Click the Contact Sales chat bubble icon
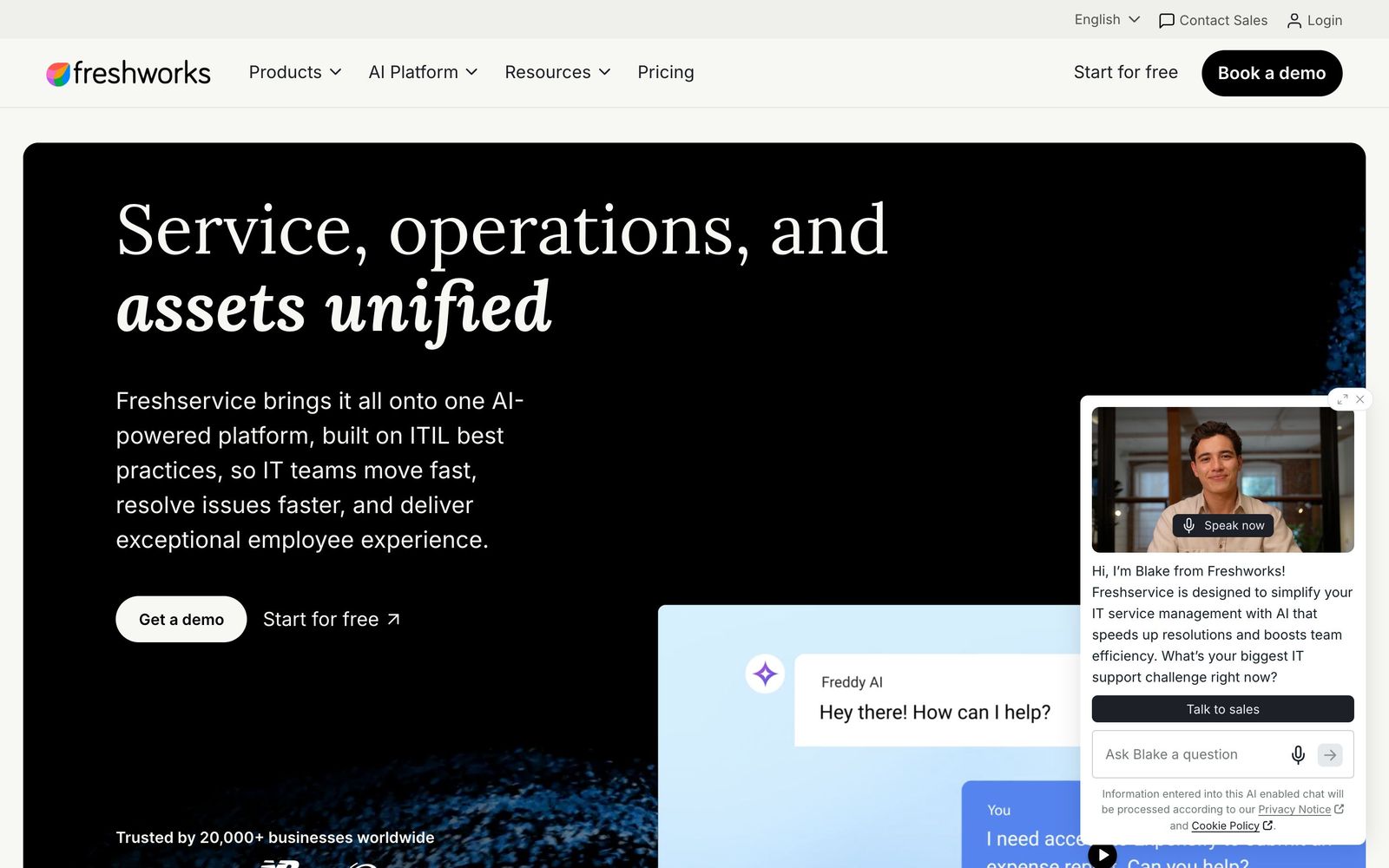The image size is (1389, 868). [1167, 21]
